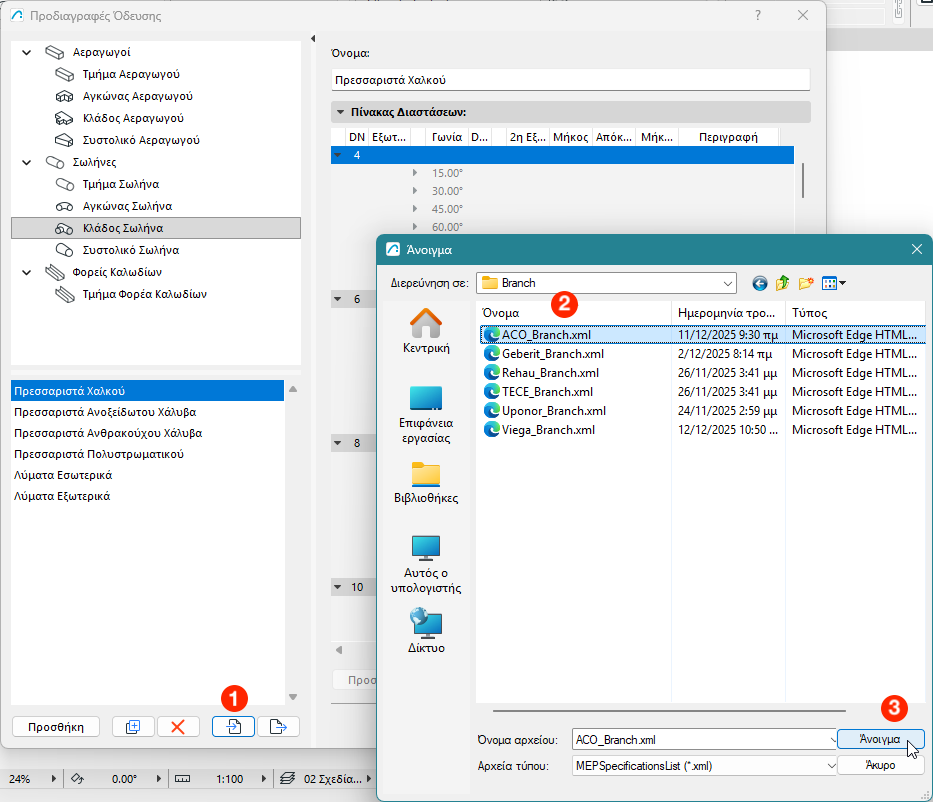Select Συστολικό Αεραγωγού tree item

tap(141, 140)
